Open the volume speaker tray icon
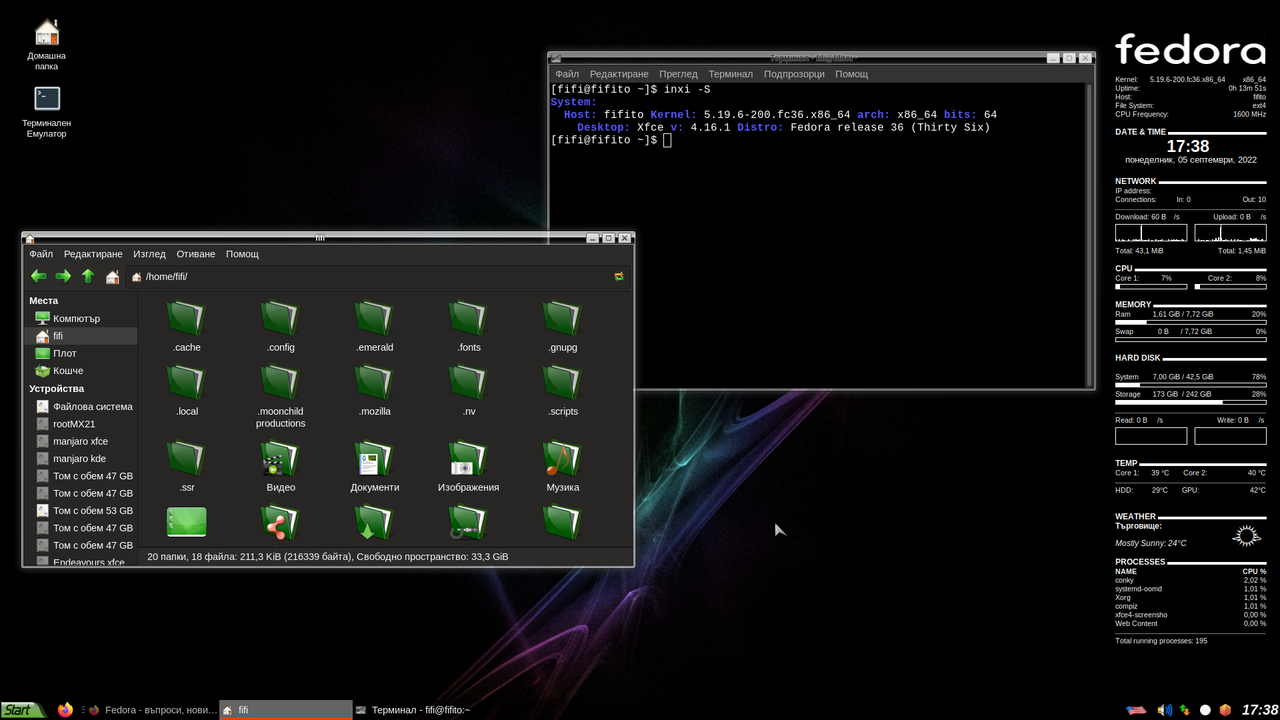The width and height of the screenshot is (1280, 720). [x=1164, y=710]
